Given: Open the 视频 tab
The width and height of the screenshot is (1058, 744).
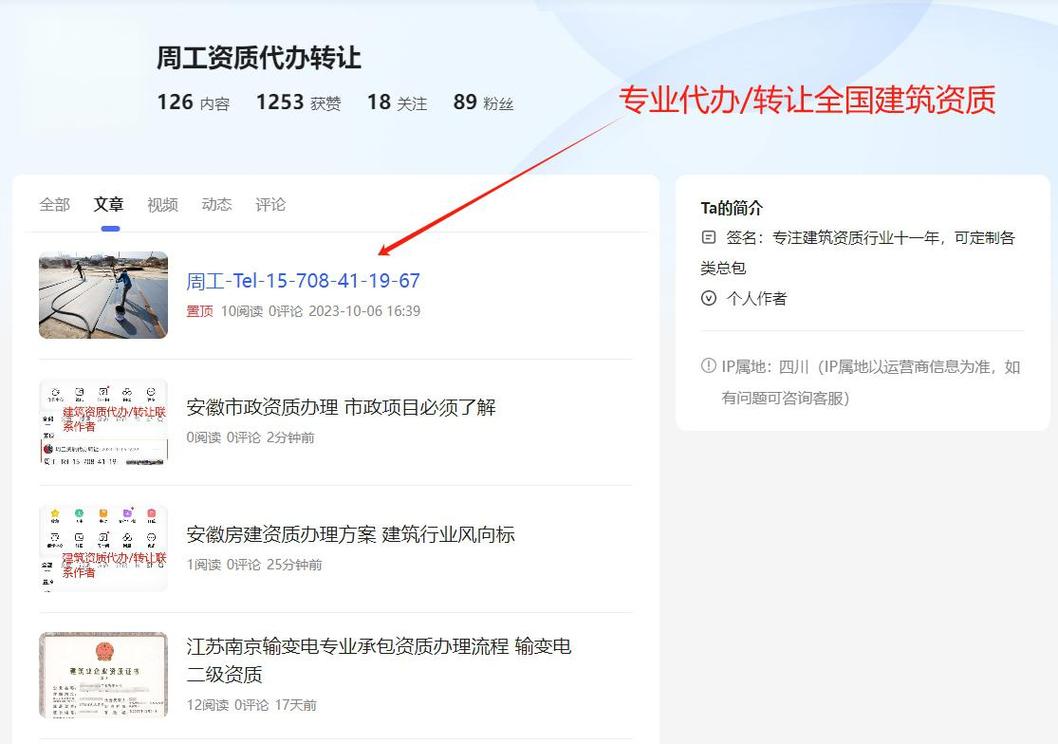Looking at the screenshot, I should pos(163,204).
